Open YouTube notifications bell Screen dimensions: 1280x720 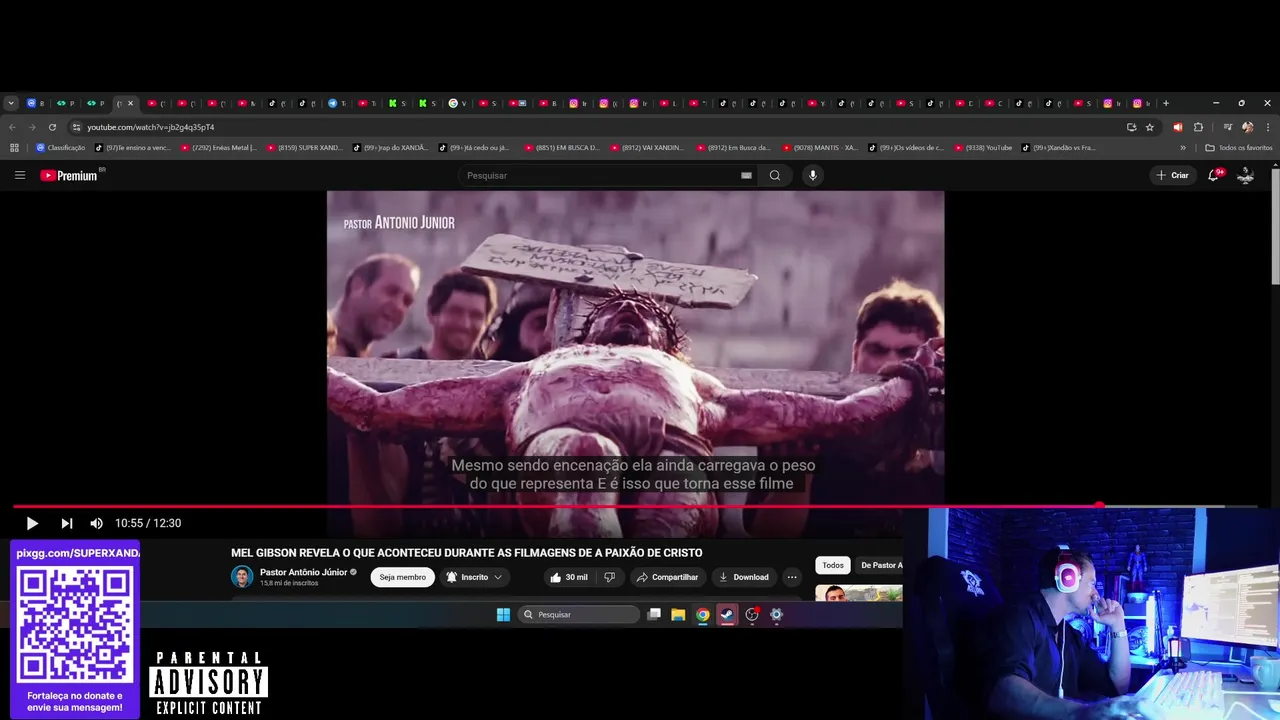1213,175
